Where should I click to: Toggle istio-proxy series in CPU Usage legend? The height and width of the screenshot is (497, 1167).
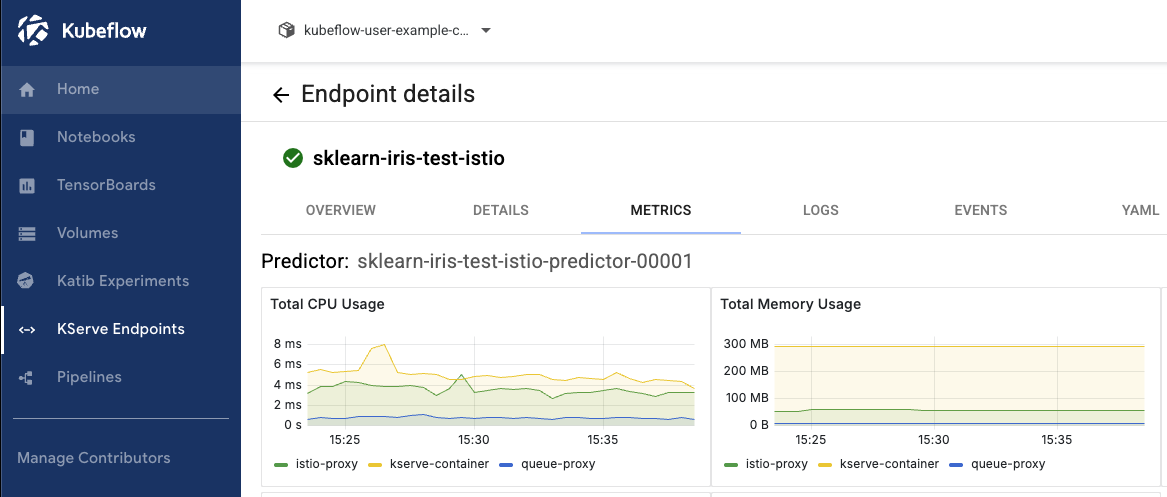[316, 464]
